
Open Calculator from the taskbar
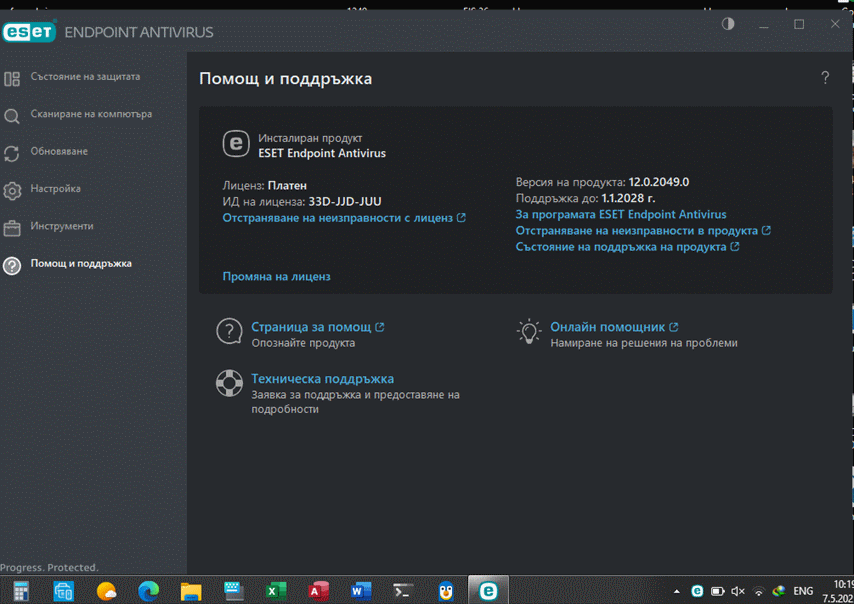(21, 591)
